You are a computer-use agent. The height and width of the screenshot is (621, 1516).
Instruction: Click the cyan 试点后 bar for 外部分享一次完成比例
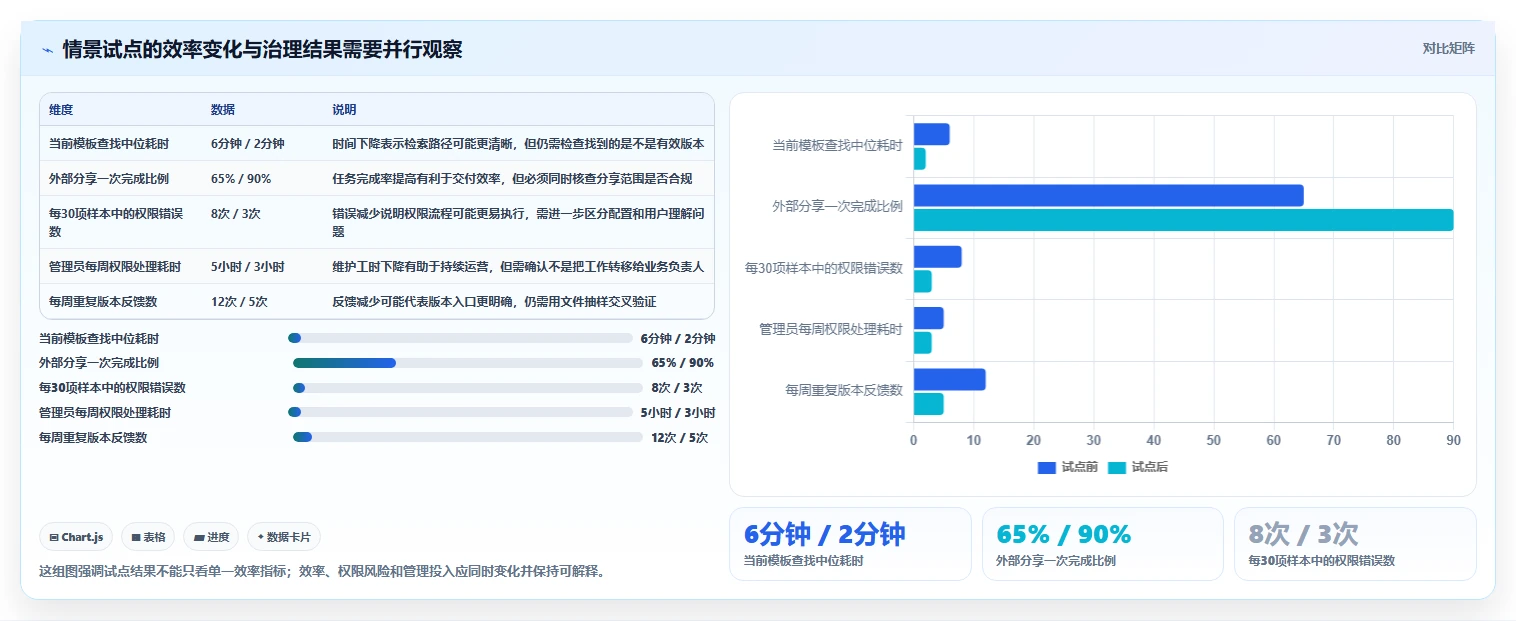pos(1183,220)
